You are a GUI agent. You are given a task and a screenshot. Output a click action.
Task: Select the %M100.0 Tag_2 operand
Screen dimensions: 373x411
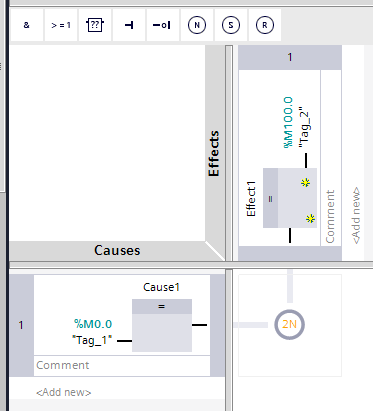pyautogui.click(x=296, y=122)
